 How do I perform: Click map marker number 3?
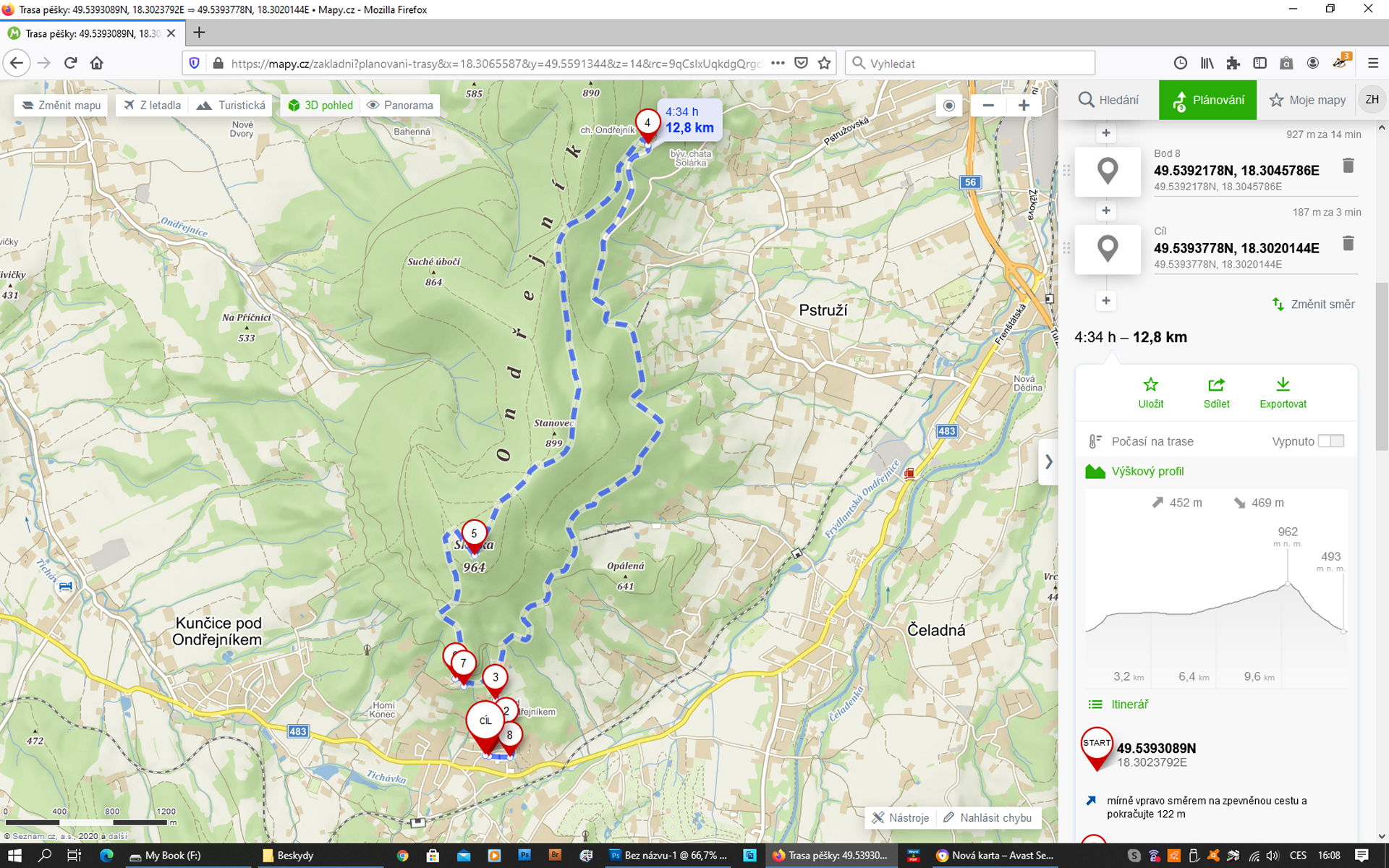[496, 678]
